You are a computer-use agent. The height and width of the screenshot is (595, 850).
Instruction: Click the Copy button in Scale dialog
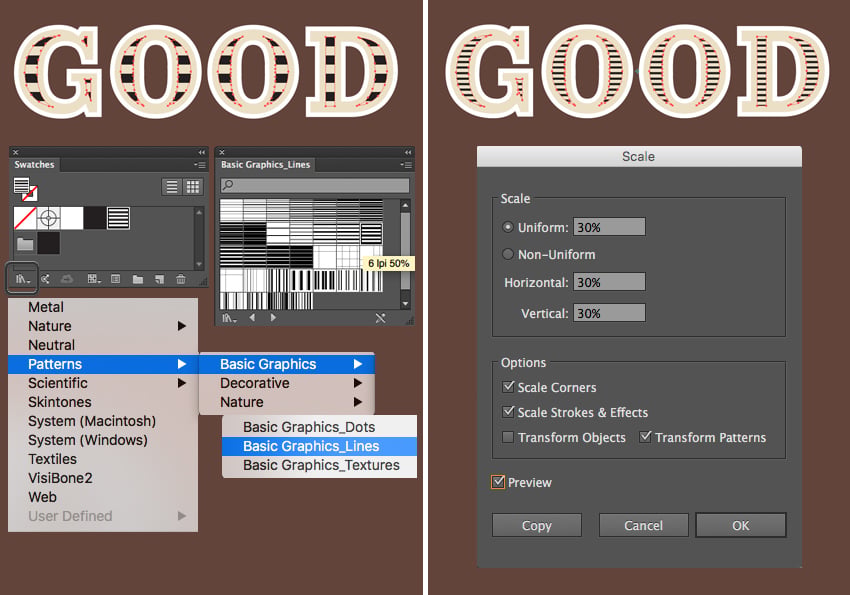click(x=537, y=525)
